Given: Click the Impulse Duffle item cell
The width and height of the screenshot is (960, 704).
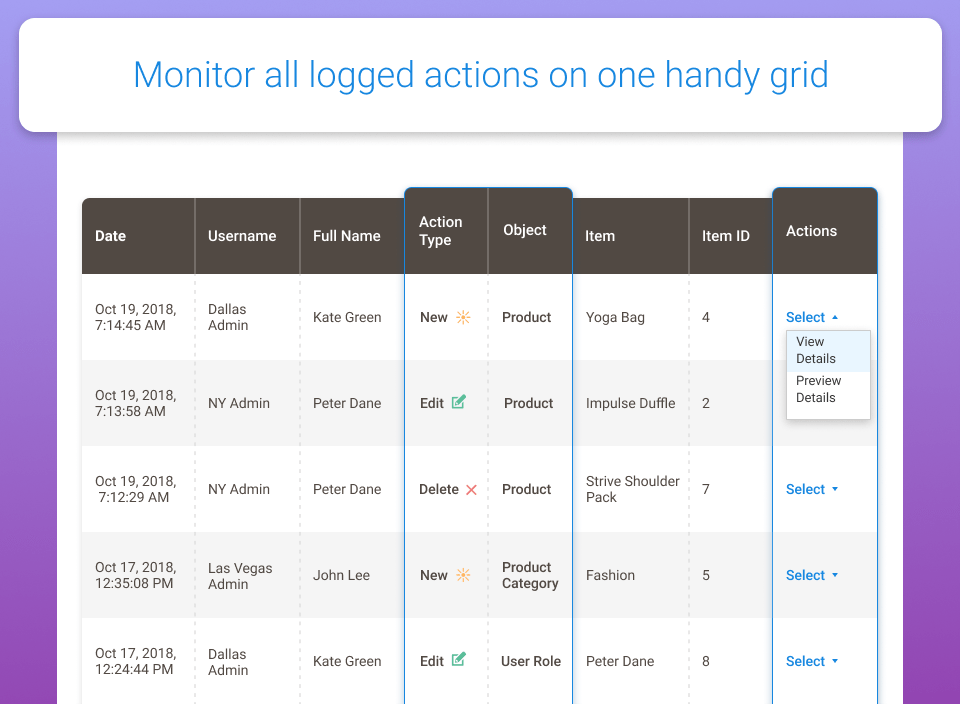Looking at the screenshot, I should [630, 403].
